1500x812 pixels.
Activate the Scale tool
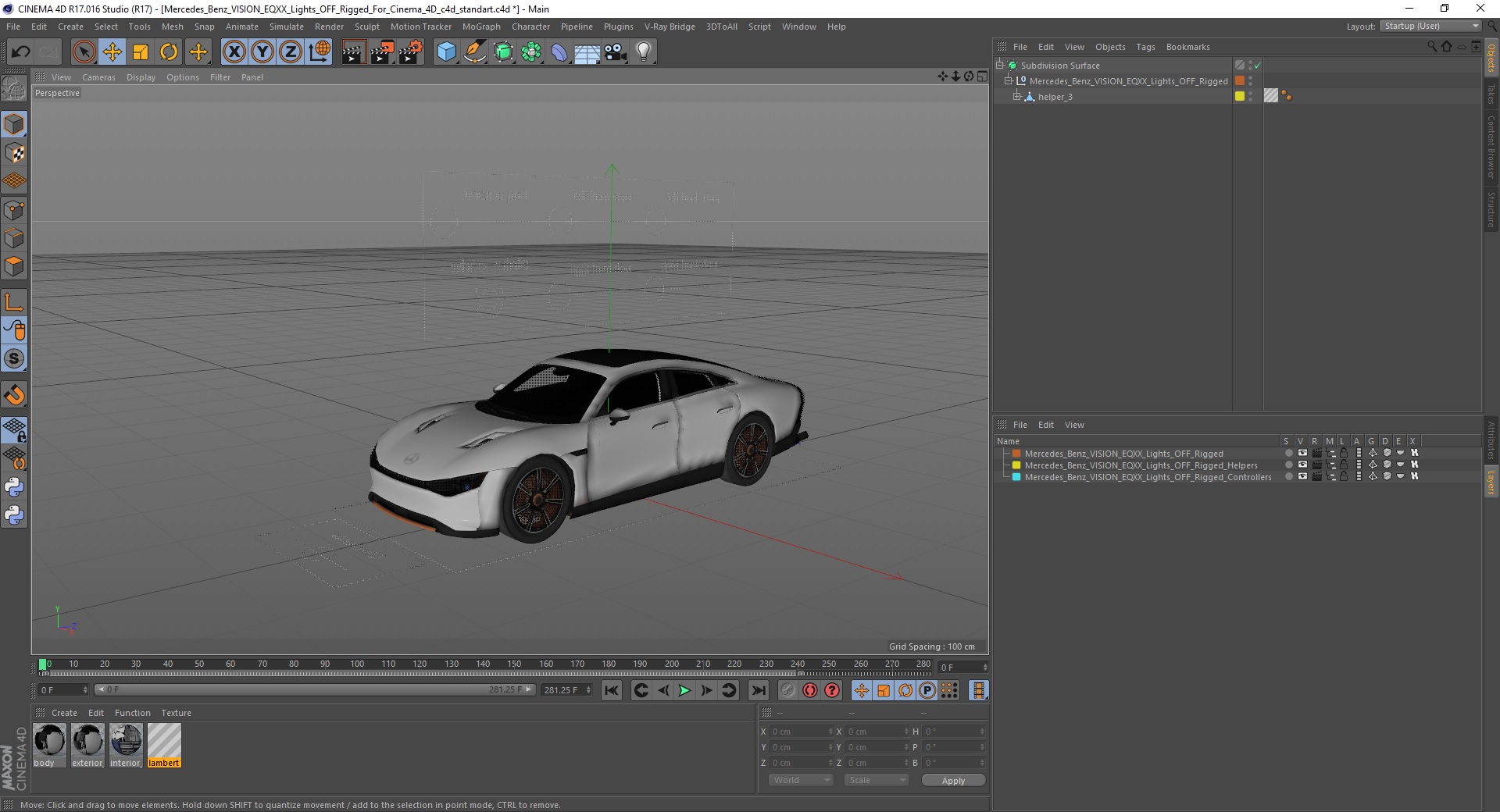pyautogui.click(x=141, y=52)
